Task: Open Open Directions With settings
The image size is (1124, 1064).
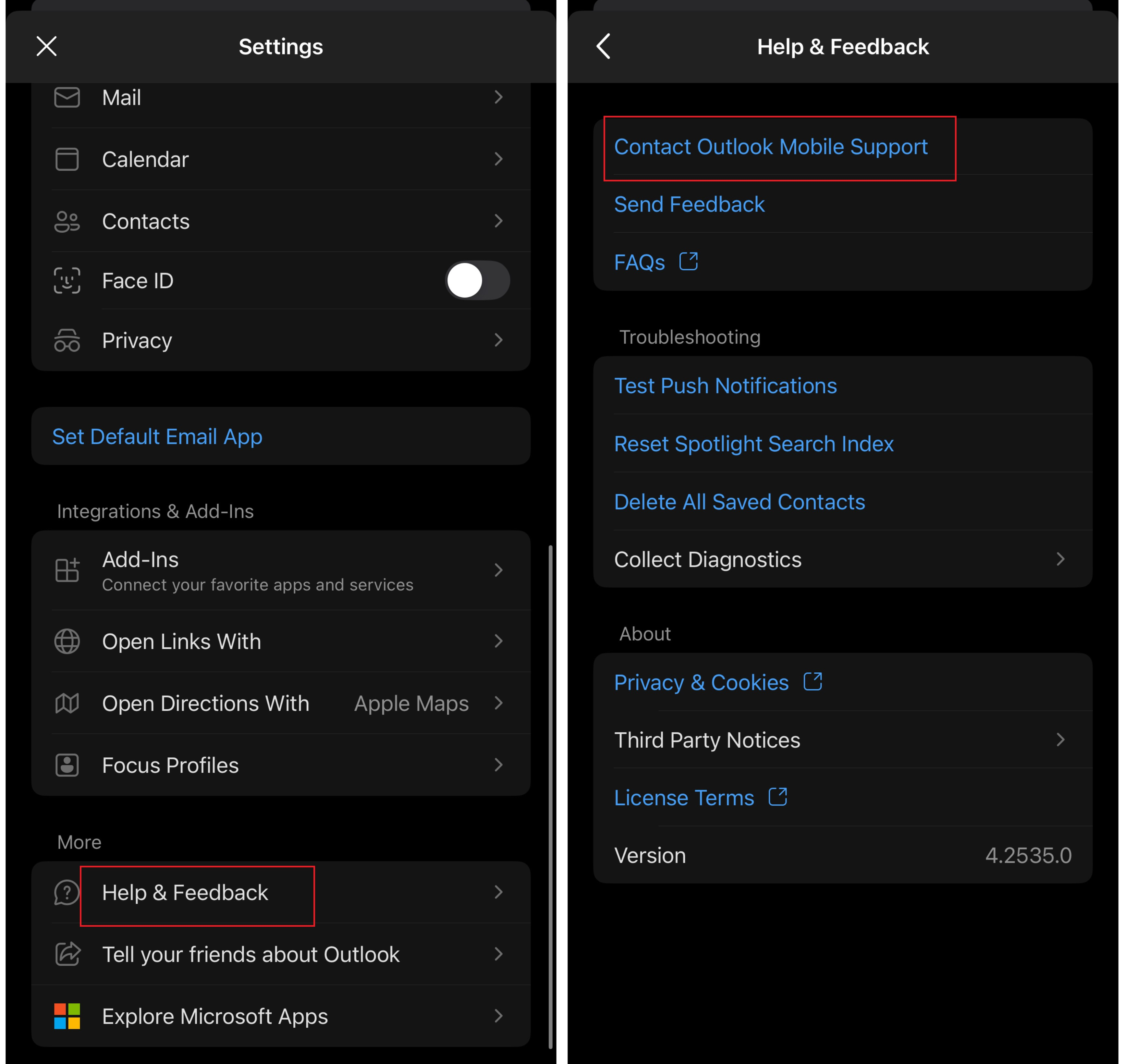Action: click(281, 703)
